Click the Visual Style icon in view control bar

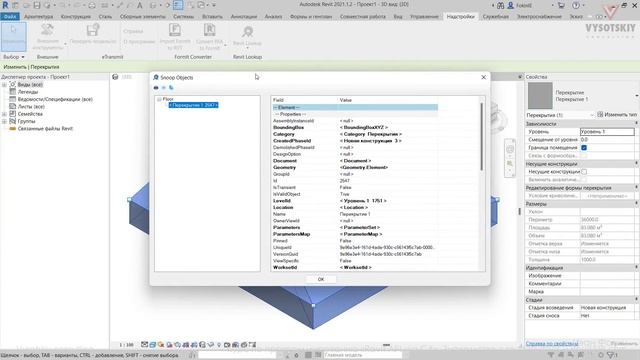(153, 345)
